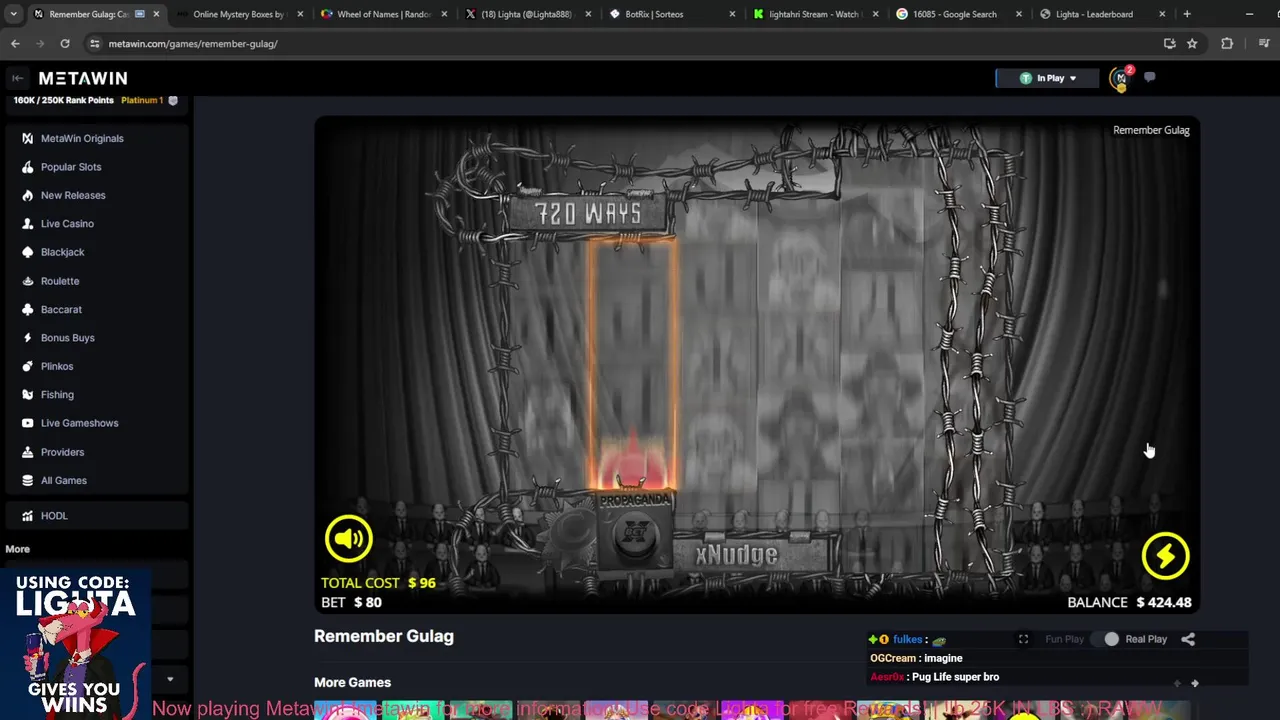
Task: Select Blackjack from sidebar
Action: (x=62, y=252)
